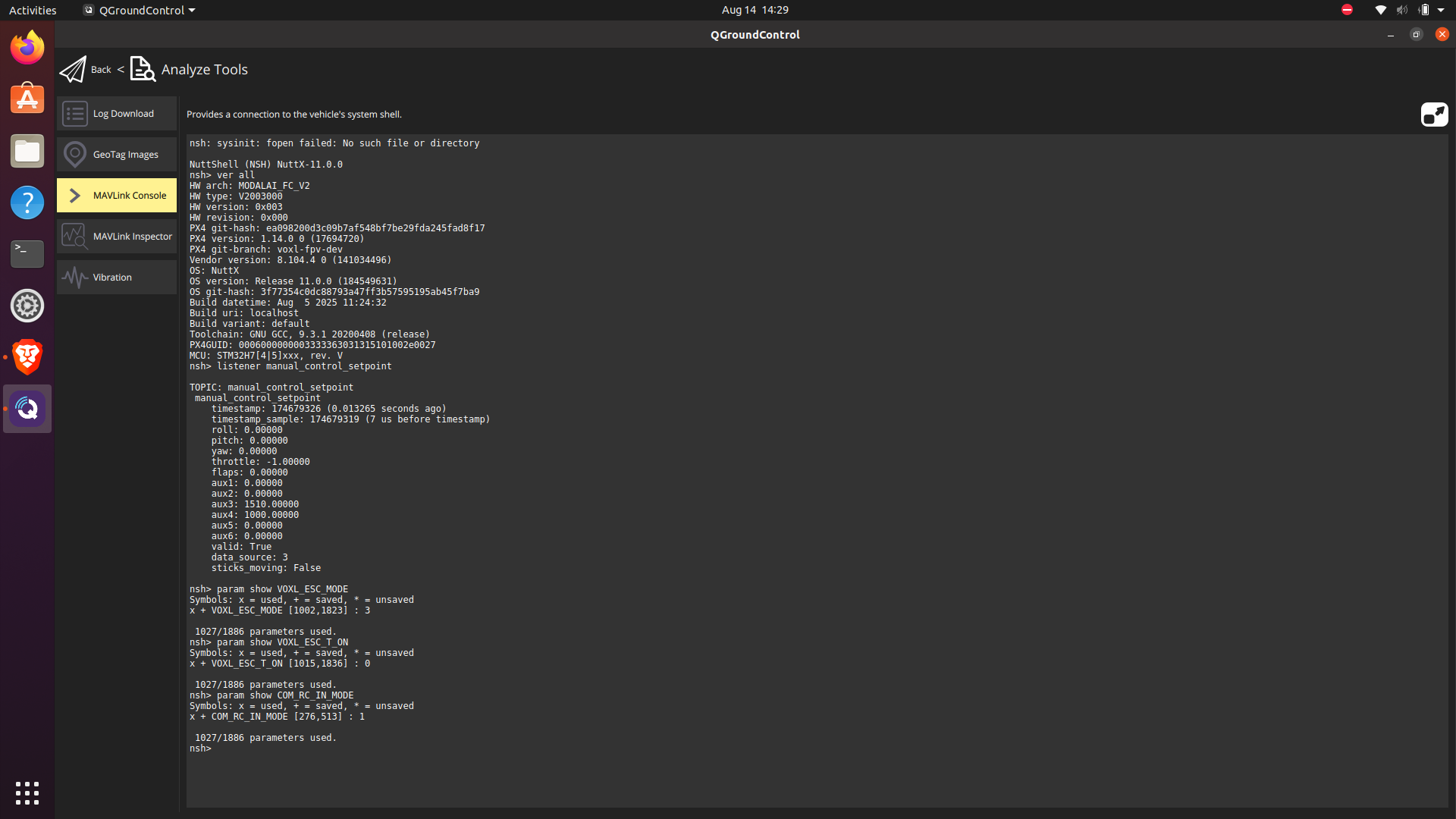Click 'nsh> param show COM_RC_IN_MODE' line
The height and width of the screenshot is (819, 1456).
[x=271, y=695]
